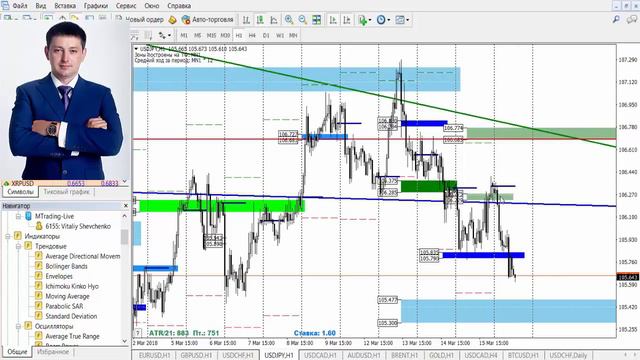
Task: Click the yellow MetaEditor icon beside Новый ордер
Action: coord(173,20)
